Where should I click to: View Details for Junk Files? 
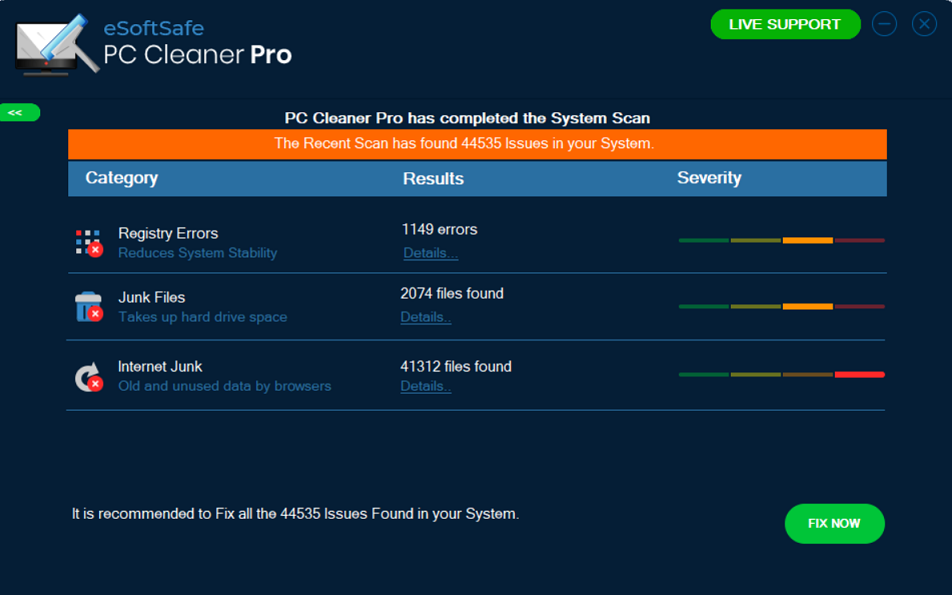(426, 317)
